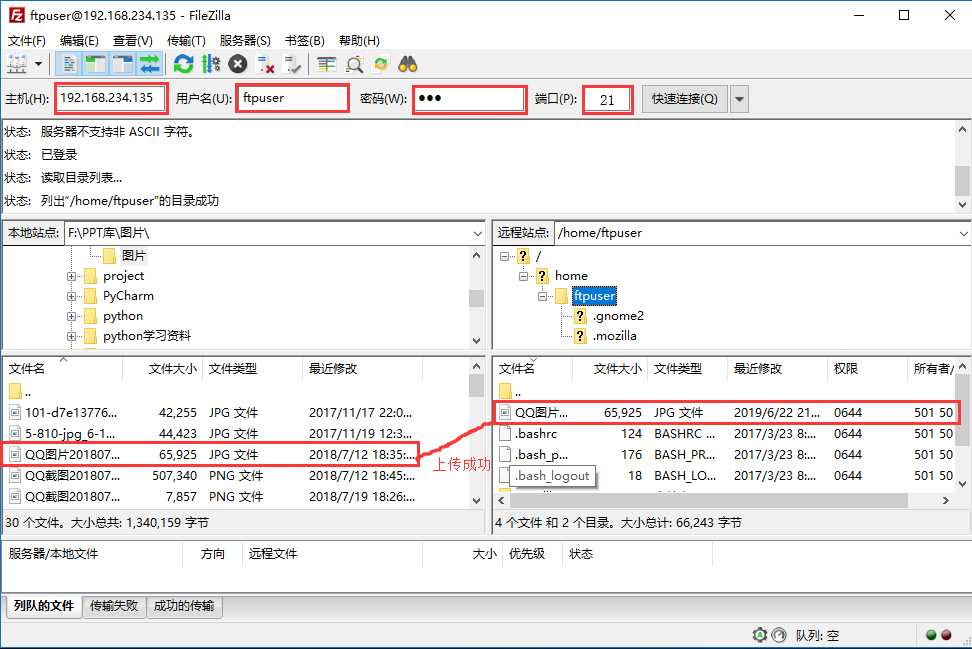Toggle the remote directory tree display
The image size is (972, 649).
click(123, 64)
